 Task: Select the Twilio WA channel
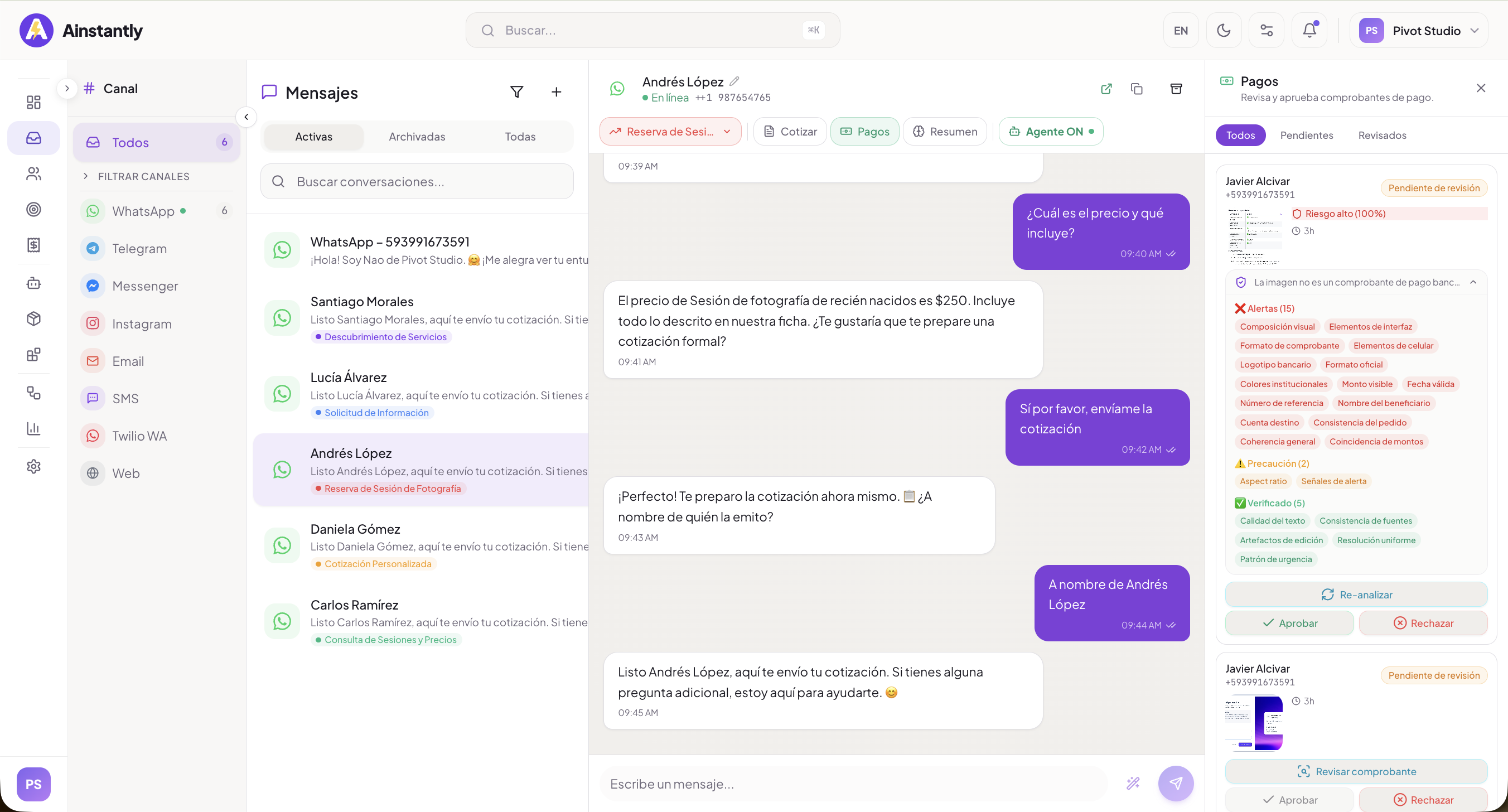pyautogui.click(x=157, y=436)
